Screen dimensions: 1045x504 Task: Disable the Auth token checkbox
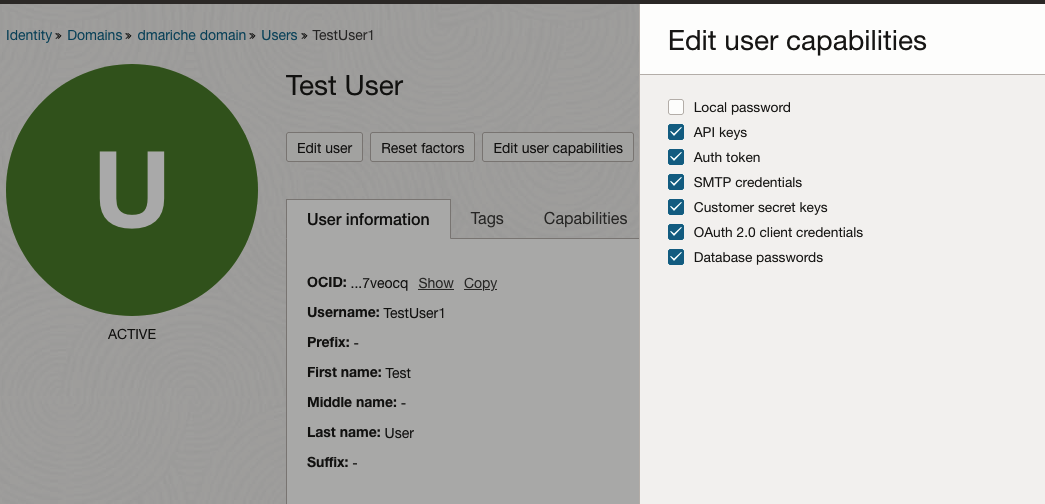coord(676,157)
